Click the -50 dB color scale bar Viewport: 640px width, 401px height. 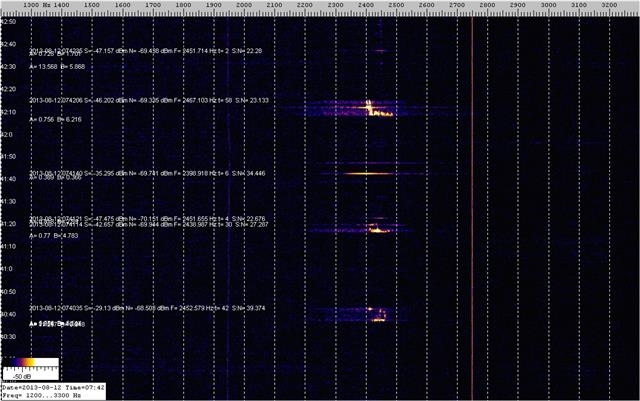29,367
